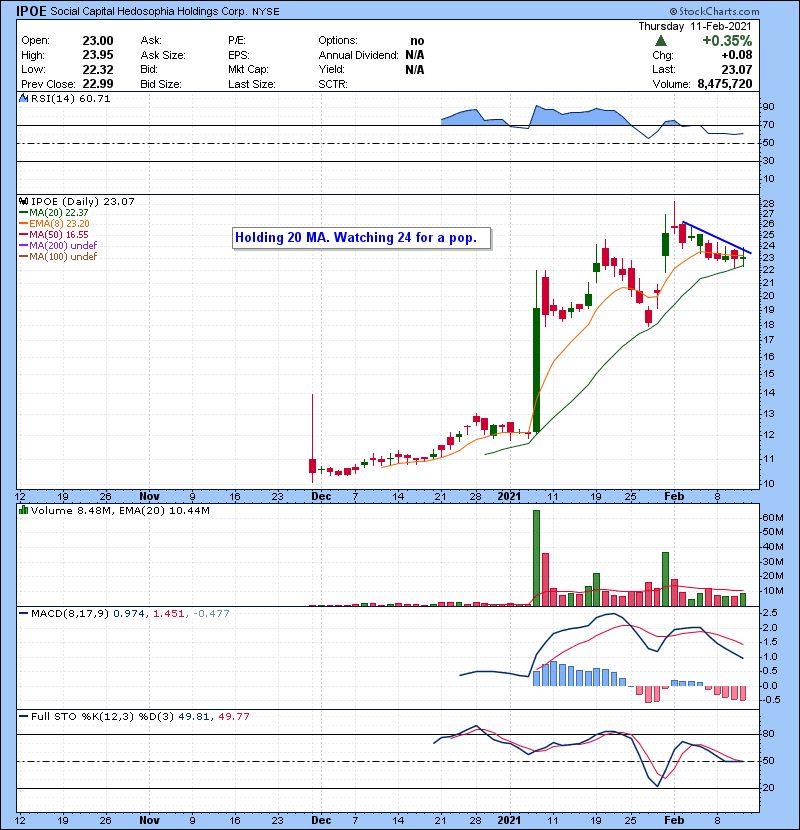800x830 pixels.
Task: Click the date Thursday 11-Feb-2021
Action: point(695,26)
